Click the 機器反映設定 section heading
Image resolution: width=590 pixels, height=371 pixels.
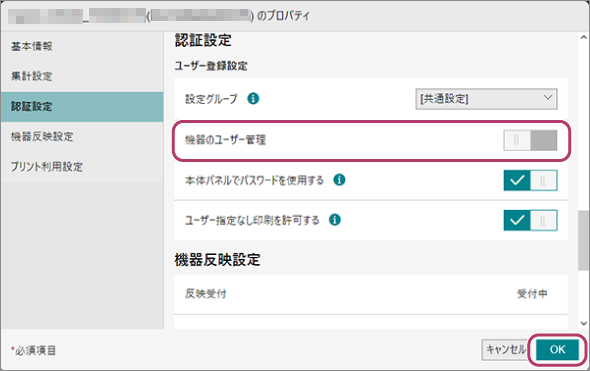coord(217,260)
